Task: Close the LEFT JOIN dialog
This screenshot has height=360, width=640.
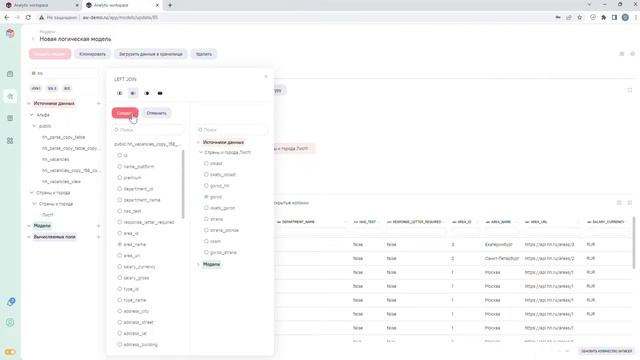Action: coord(266,76)
